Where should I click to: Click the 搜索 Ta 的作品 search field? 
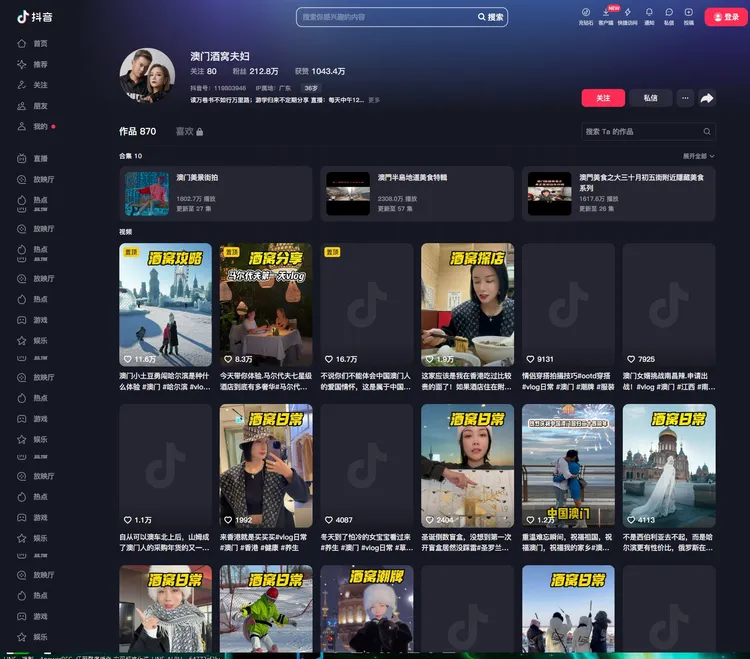pos(650,132)
